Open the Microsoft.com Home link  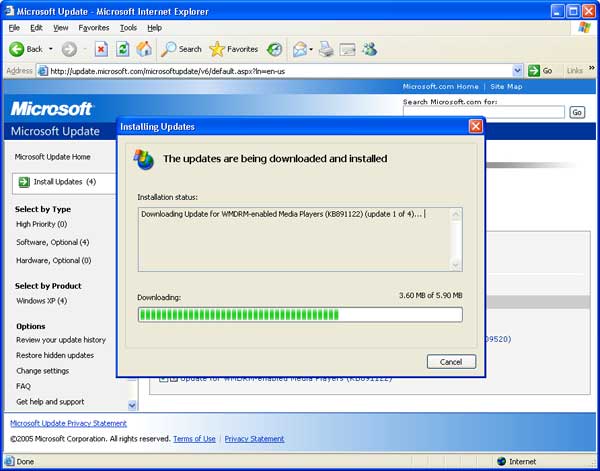[x=440, y=86]
